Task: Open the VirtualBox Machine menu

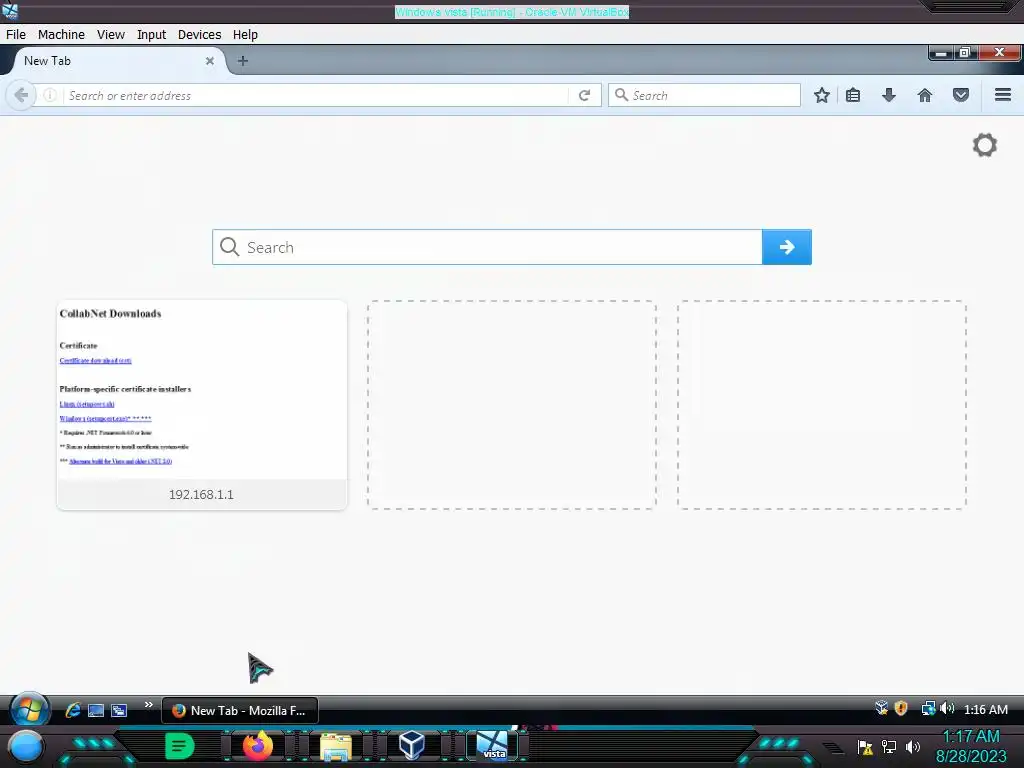Action: (61, 35)
